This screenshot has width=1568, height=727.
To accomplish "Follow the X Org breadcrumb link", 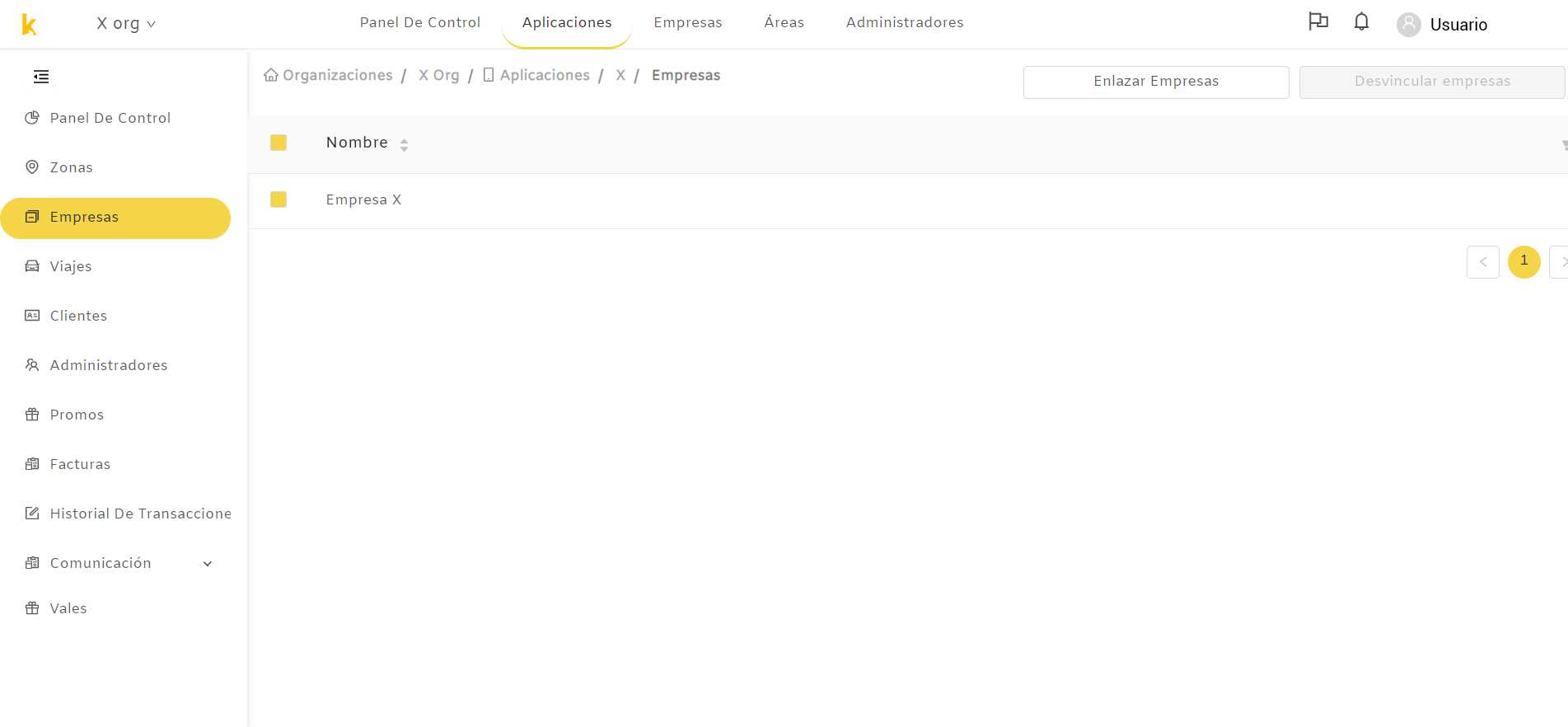I will 439,75.
